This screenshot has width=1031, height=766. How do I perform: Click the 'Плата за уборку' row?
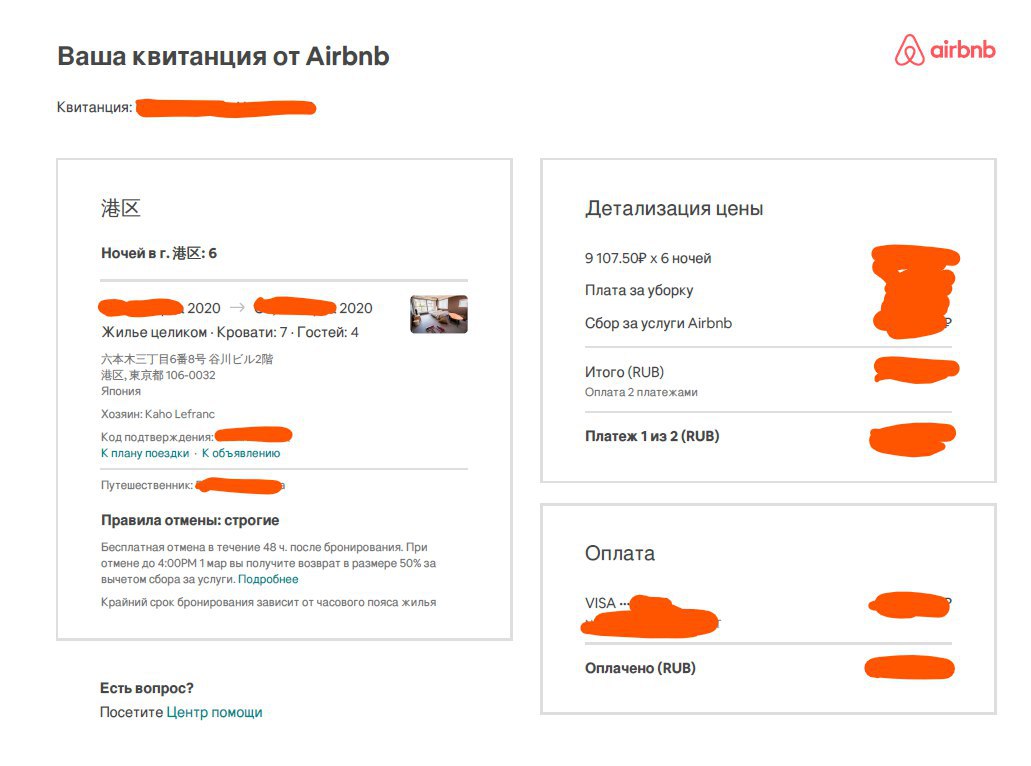point(768,290)
